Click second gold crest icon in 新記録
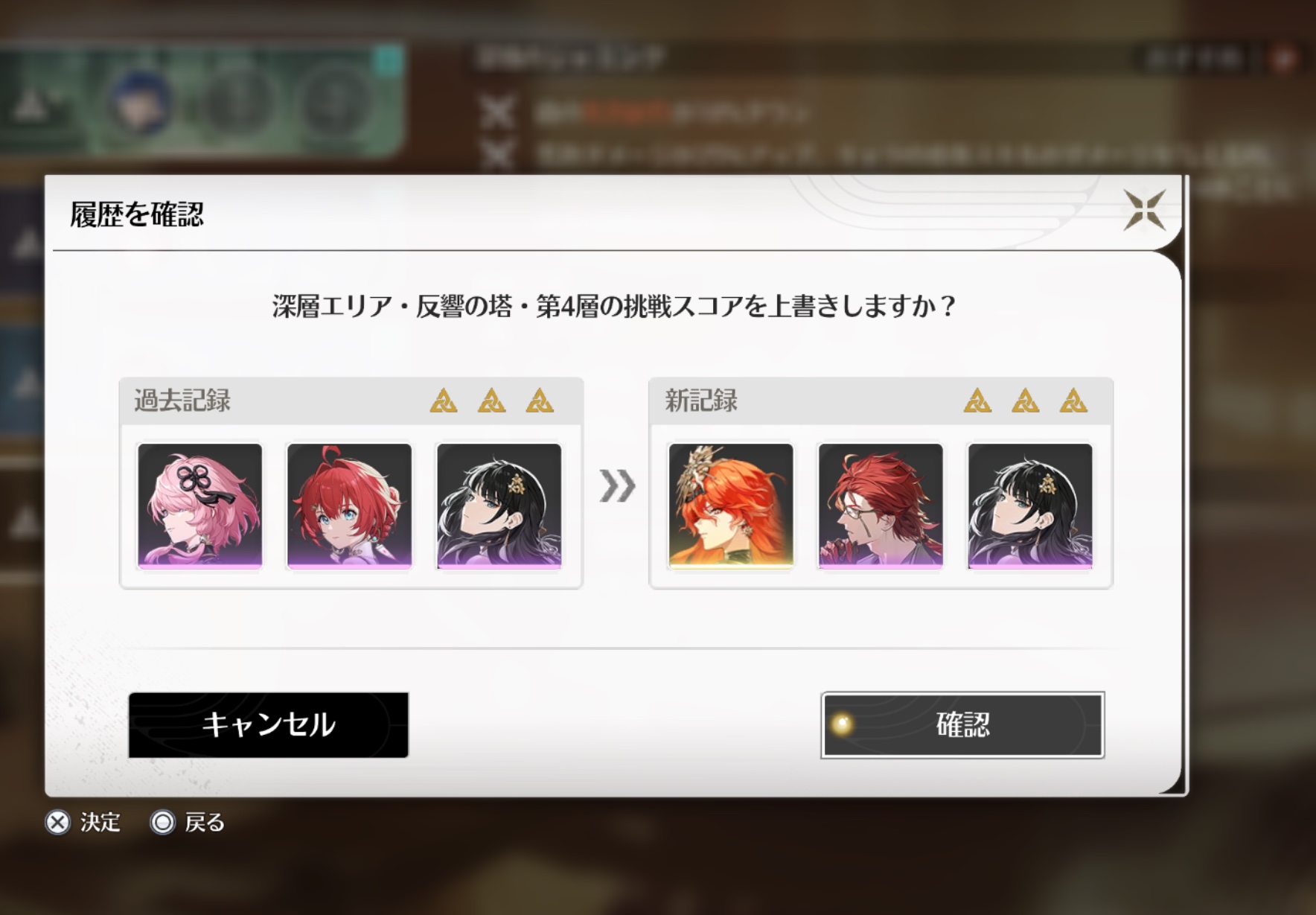This screenshot has height=915, width=1316. click(x=1026, y=401)
